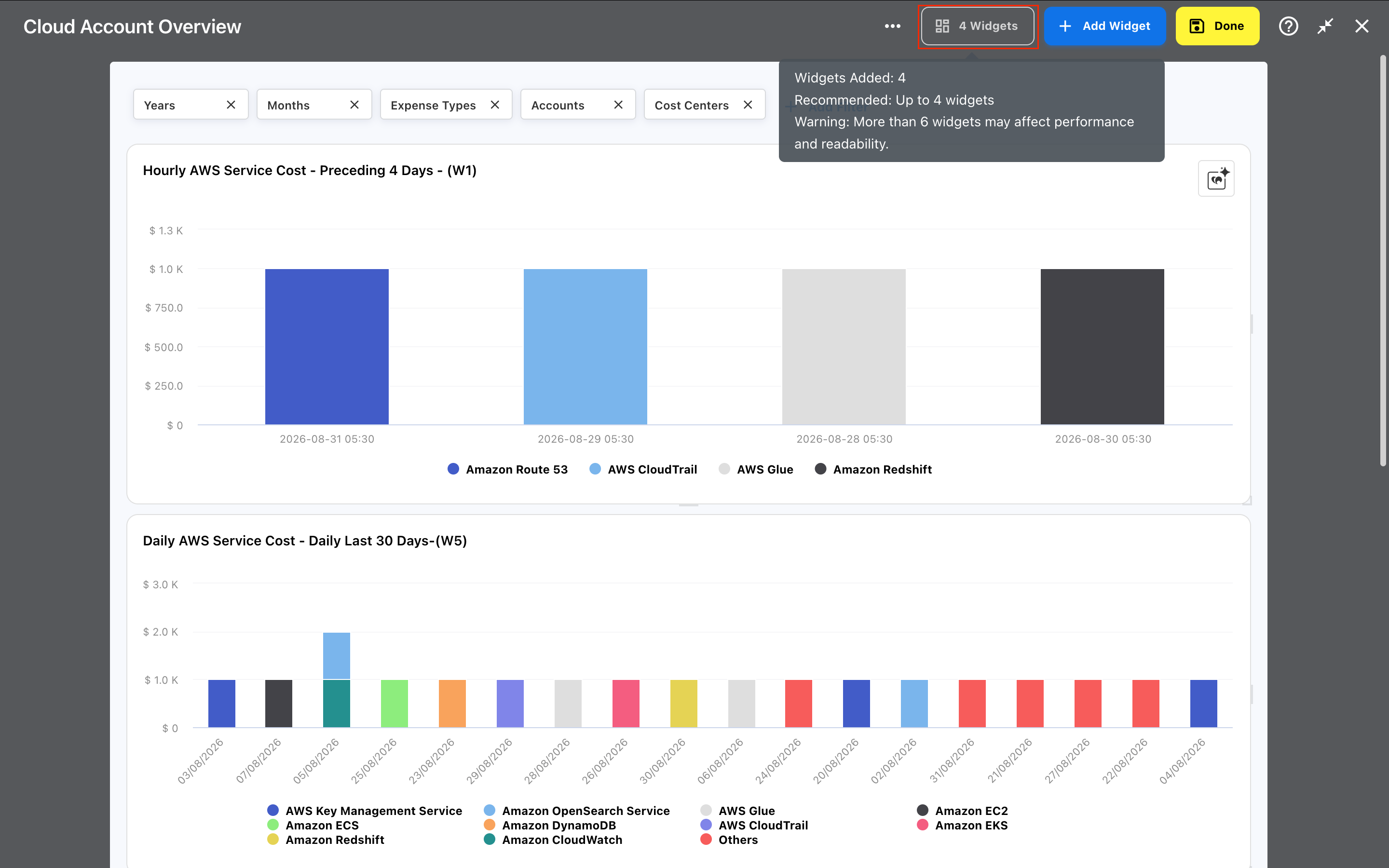Click the W1 widget title text
This screenshot has height=868, width=1389.
click(310, 171)
